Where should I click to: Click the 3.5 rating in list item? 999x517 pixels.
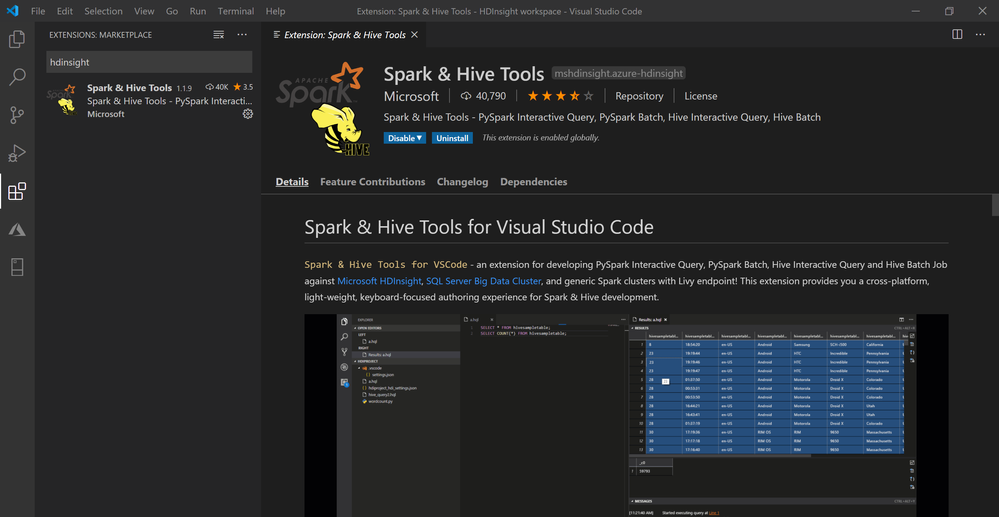(x=243, y=87)
